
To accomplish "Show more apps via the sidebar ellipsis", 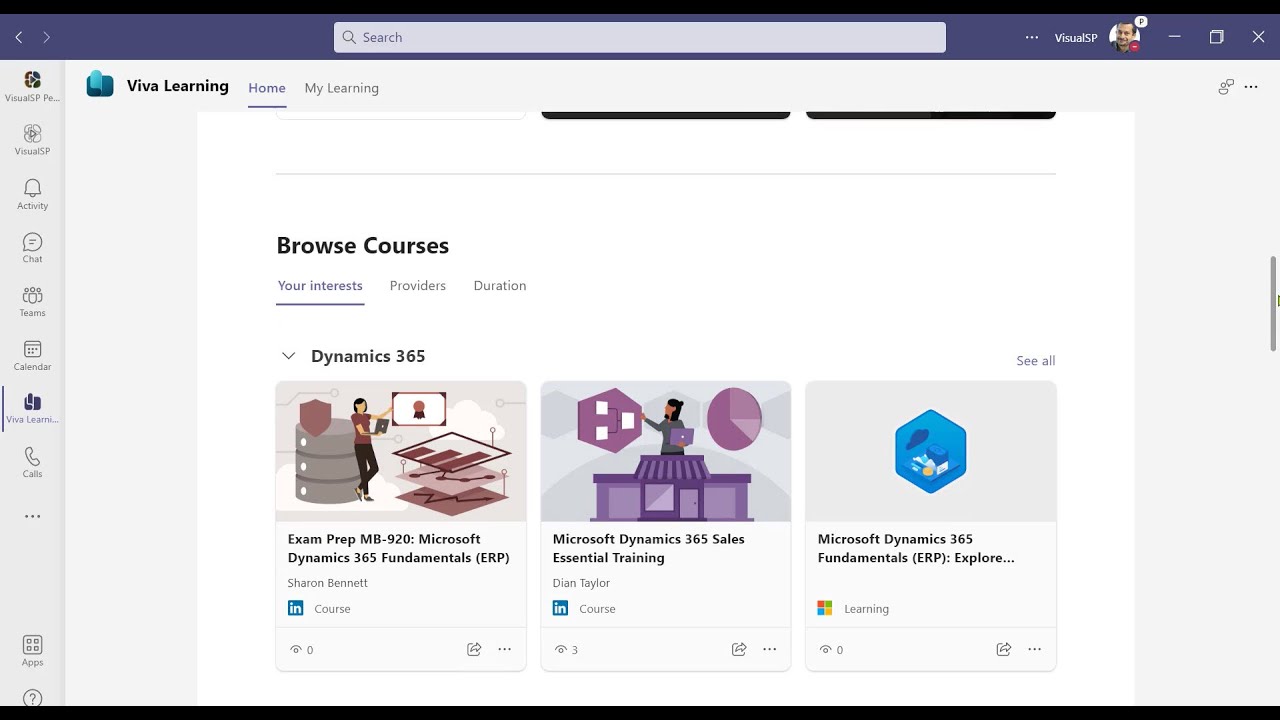I will (x=32, y=517).
